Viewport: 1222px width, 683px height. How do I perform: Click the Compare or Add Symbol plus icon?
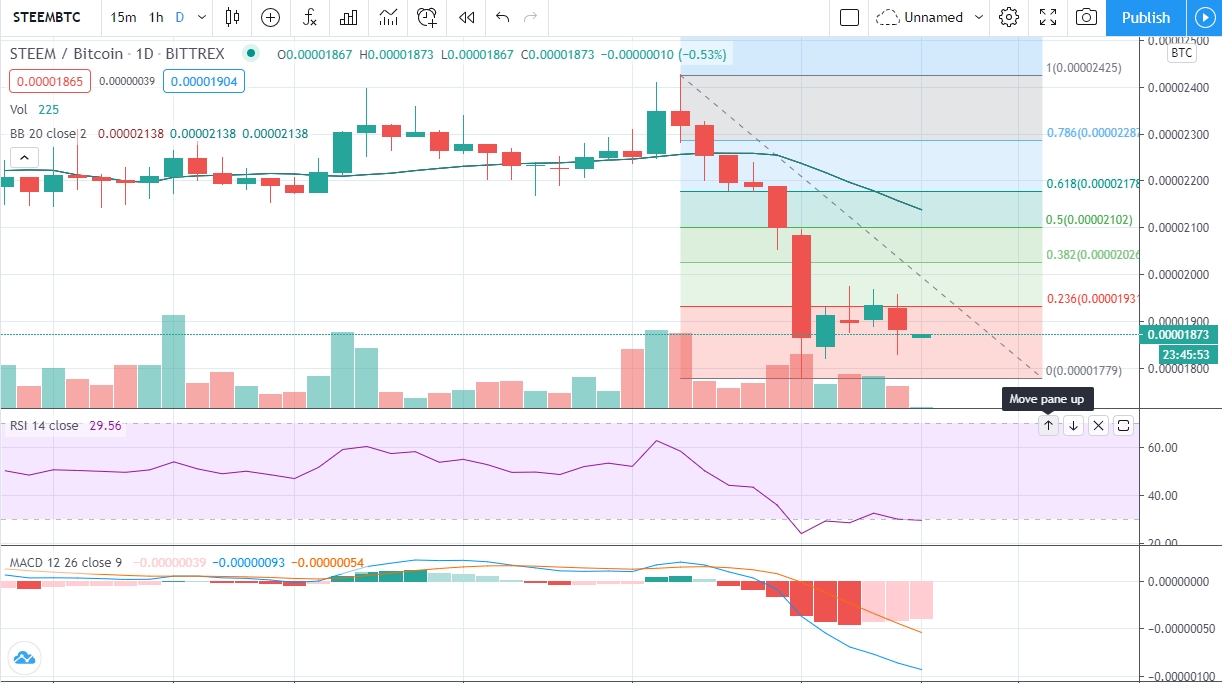270,17
